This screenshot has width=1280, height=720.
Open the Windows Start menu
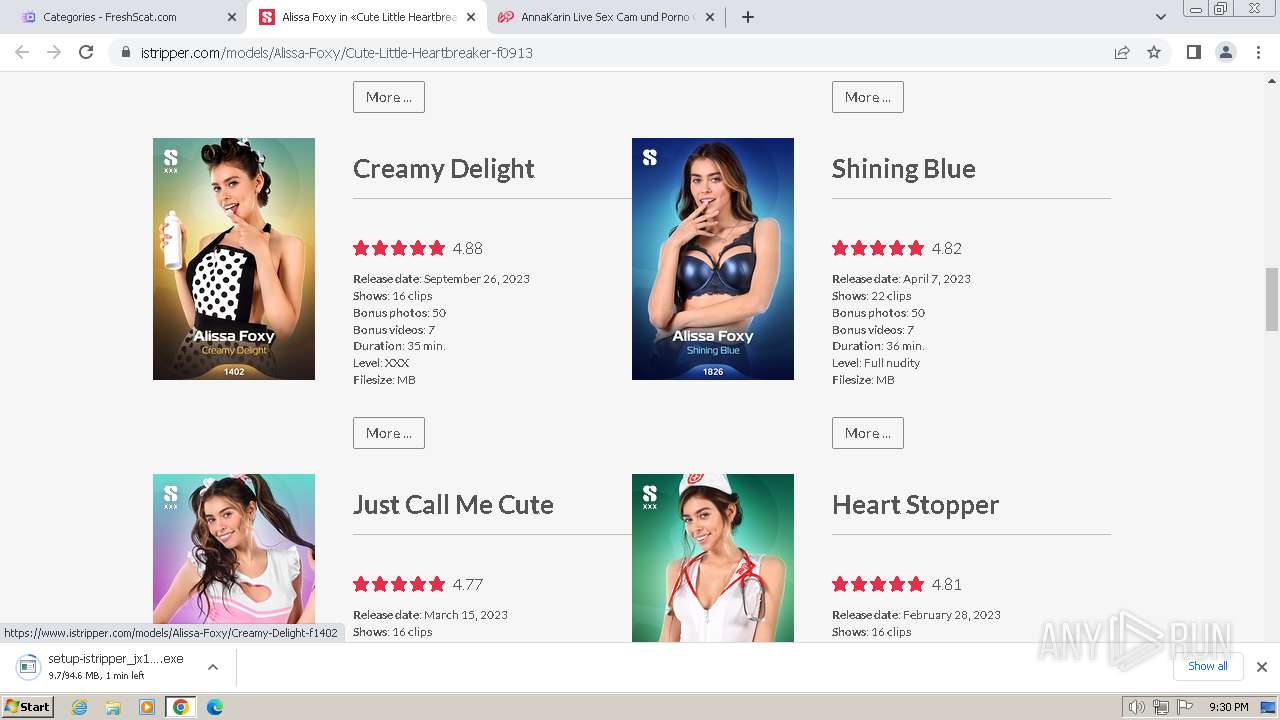[x=28, y=707]
